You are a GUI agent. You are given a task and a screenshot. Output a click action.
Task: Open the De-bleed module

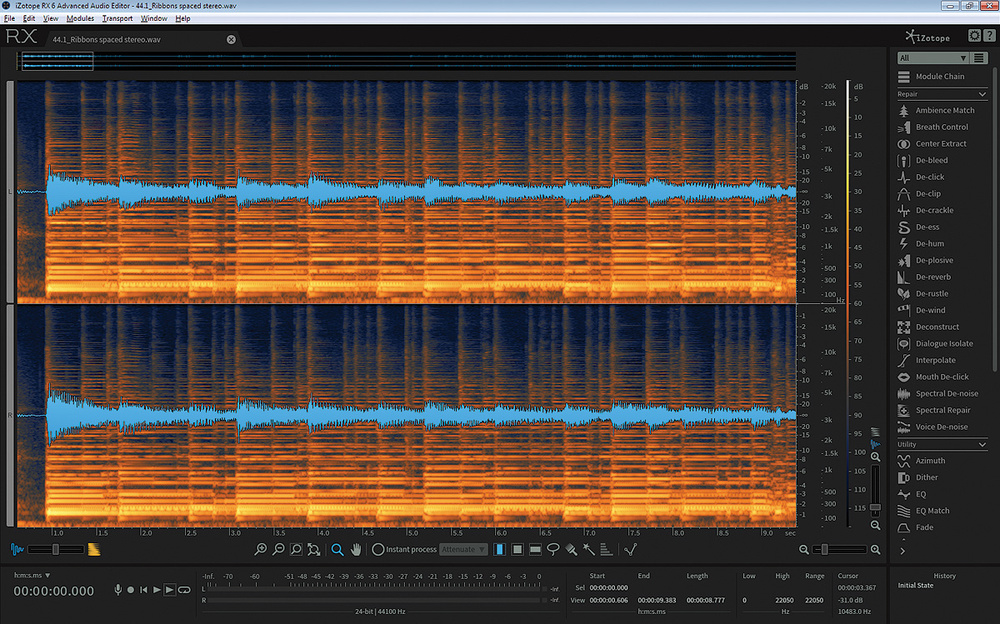[x=923, y=160]
